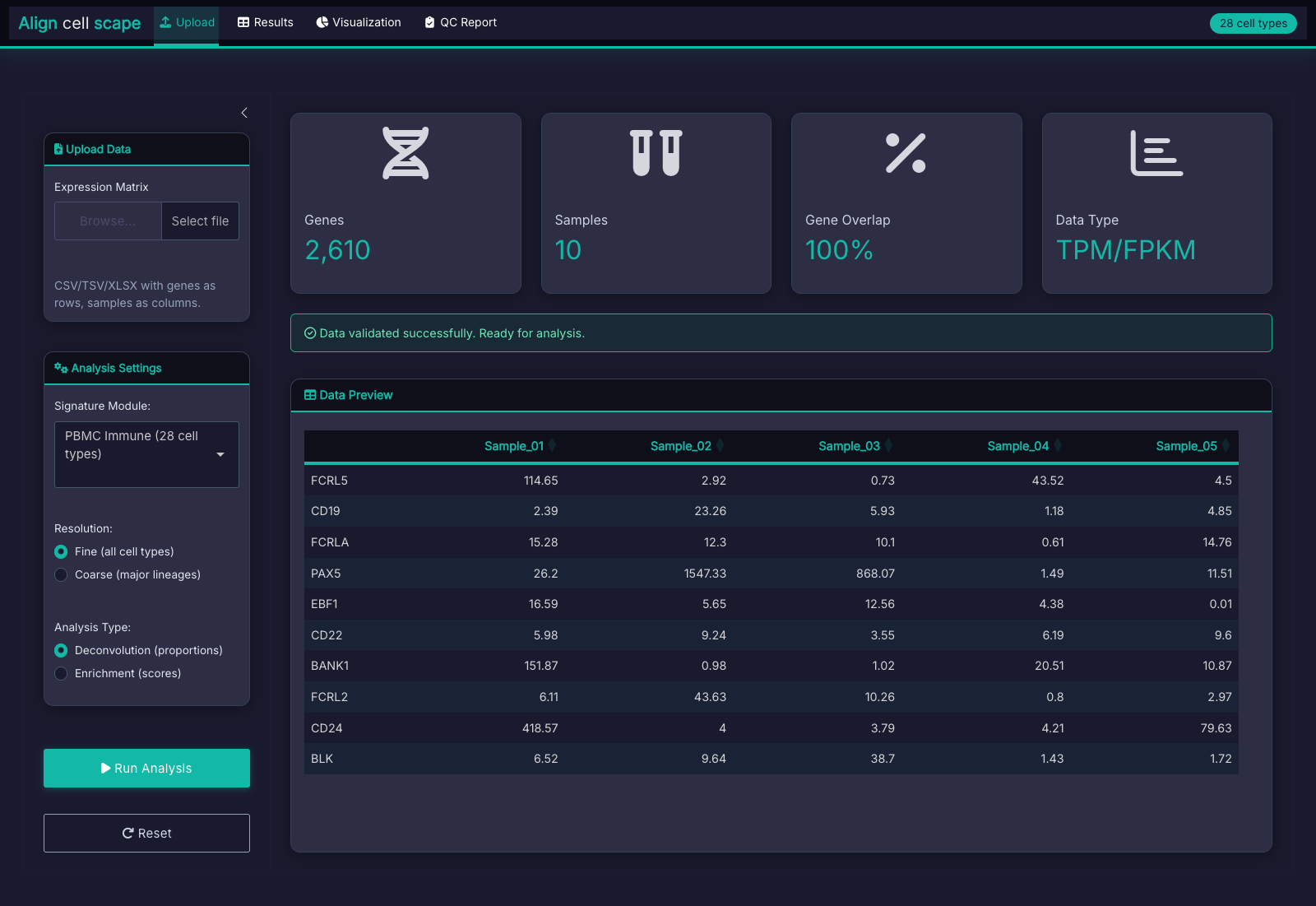1316x906 pixels.
Task: Open the Signature Module dropdown
Action: 146,454
